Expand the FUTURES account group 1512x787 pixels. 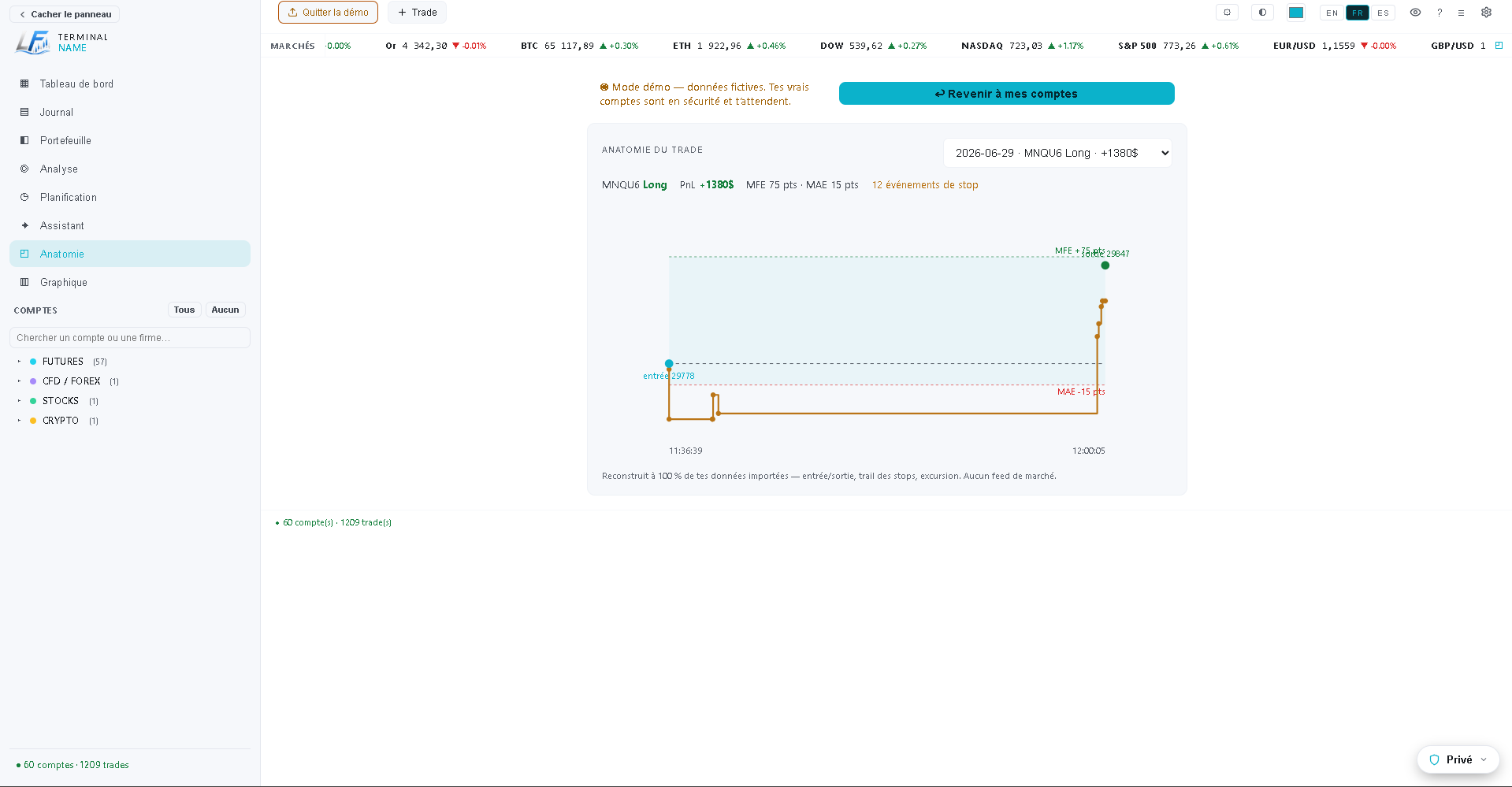coord(19,362)
